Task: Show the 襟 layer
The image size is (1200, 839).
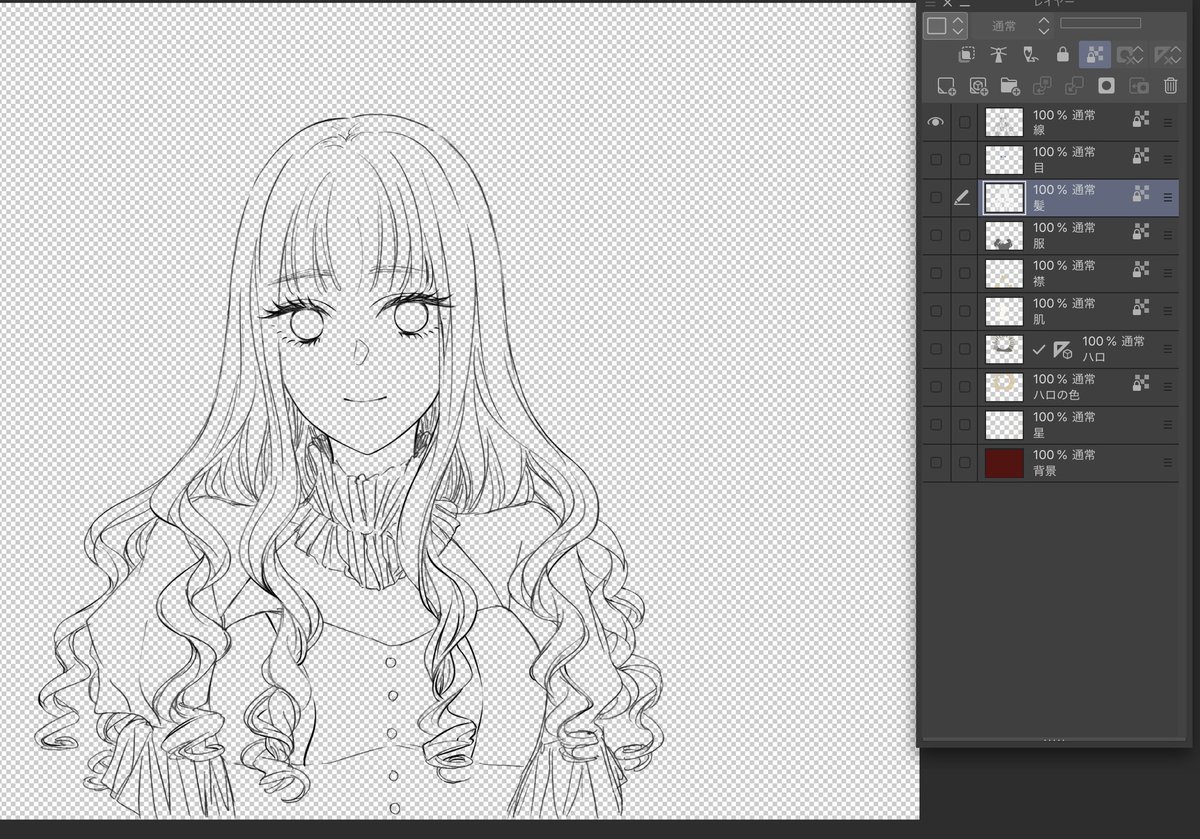Action: point(935,274)
